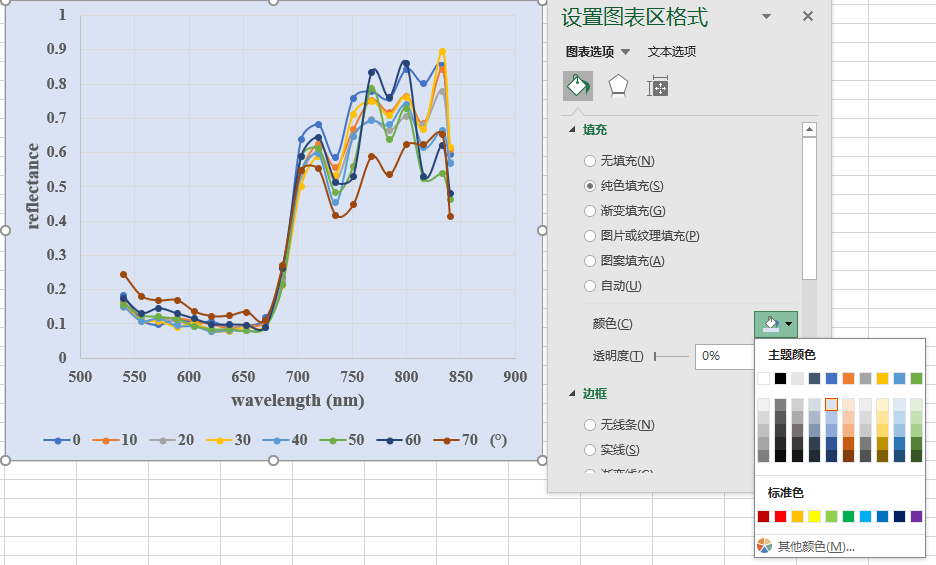Viewport: 936px width, 565px height.
Task: Pick the highlighted light blue tint swatch
Action: (831, 404)
